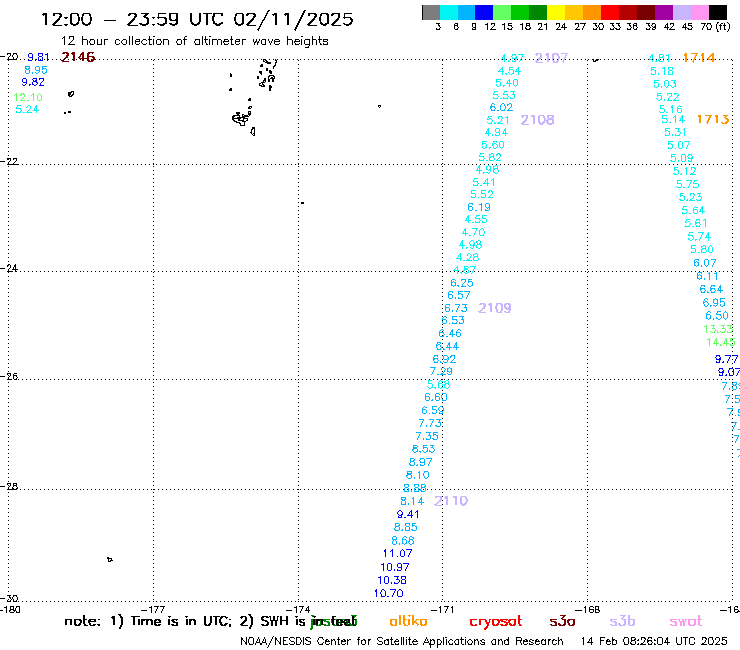Viewport: 740px width, 650px height.
Task: Click the lavender legend swatch above 45
Action: [x=681, y=12]
